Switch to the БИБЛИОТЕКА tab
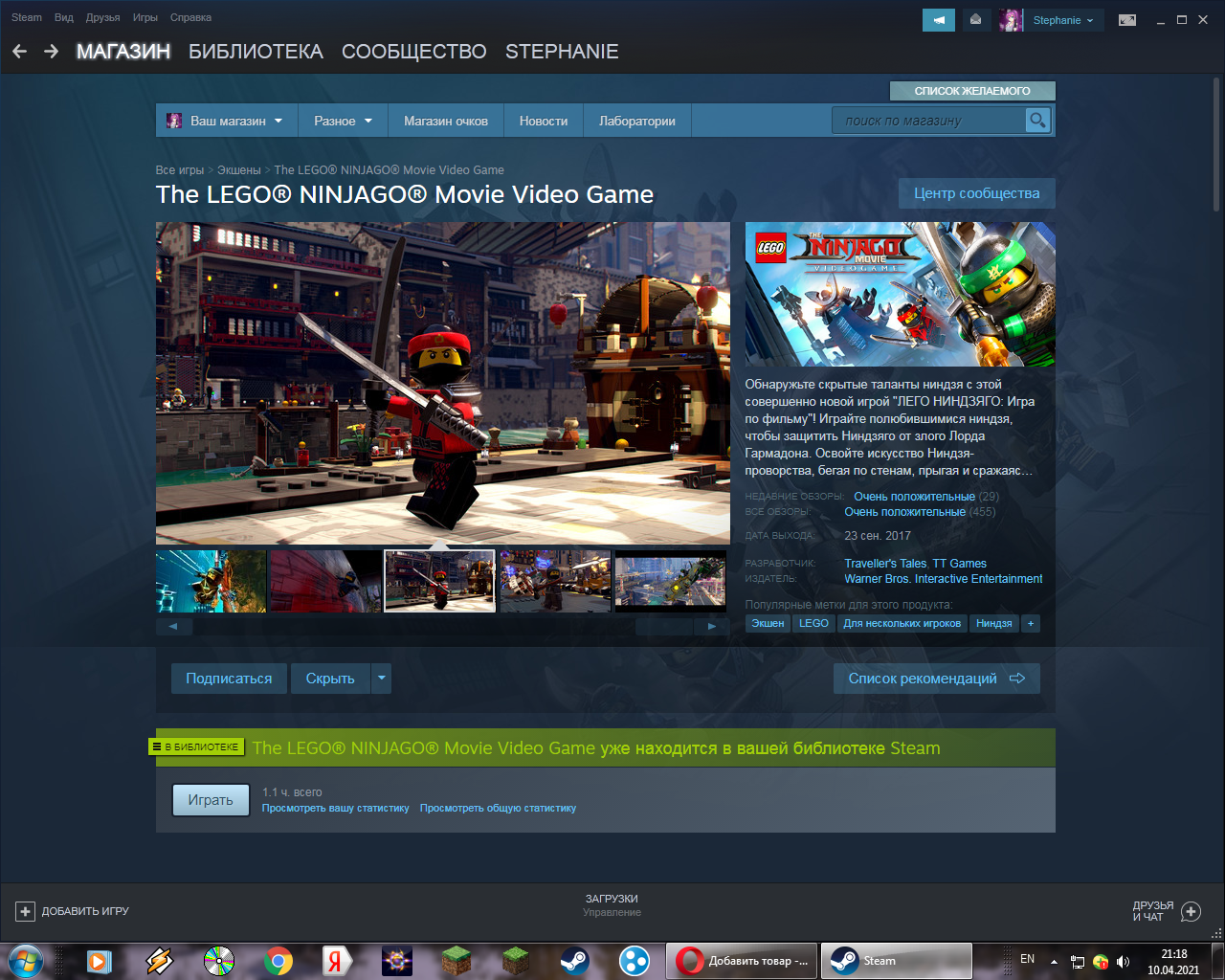This screenshot has width=1225, height=980. point(256,52)
